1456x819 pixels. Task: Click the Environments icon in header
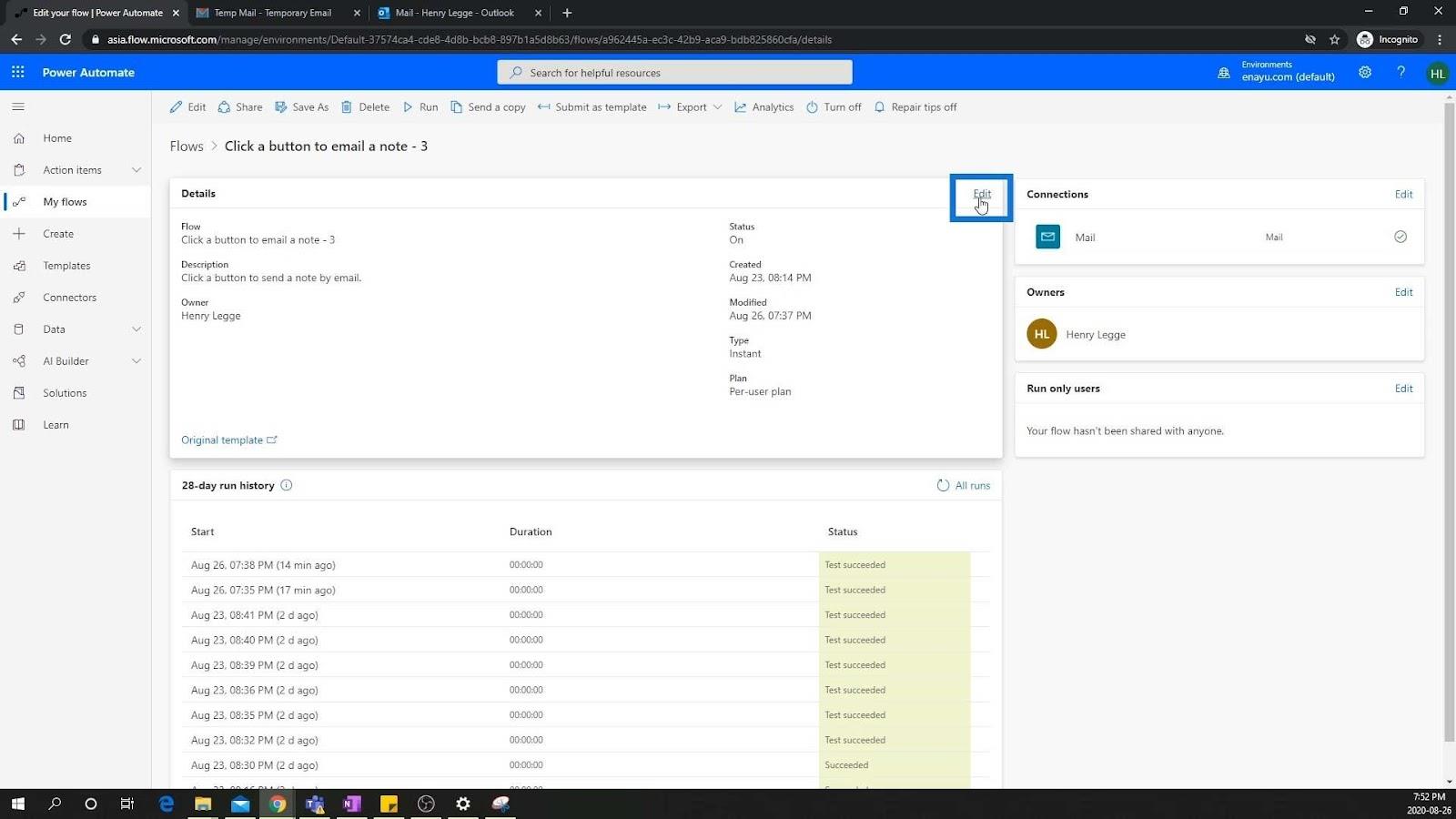coord(1224,72)
